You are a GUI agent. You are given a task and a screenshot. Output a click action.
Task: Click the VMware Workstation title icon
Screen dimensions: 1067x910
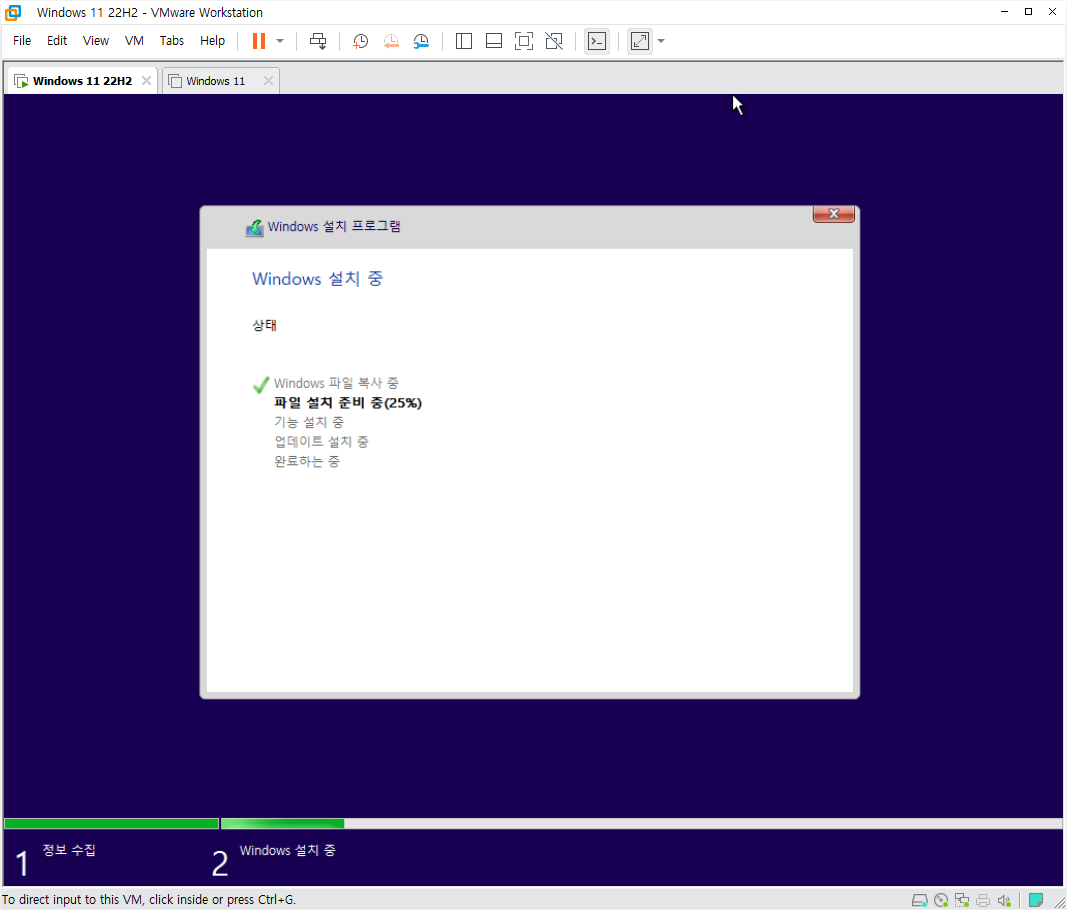click(13, 12)
